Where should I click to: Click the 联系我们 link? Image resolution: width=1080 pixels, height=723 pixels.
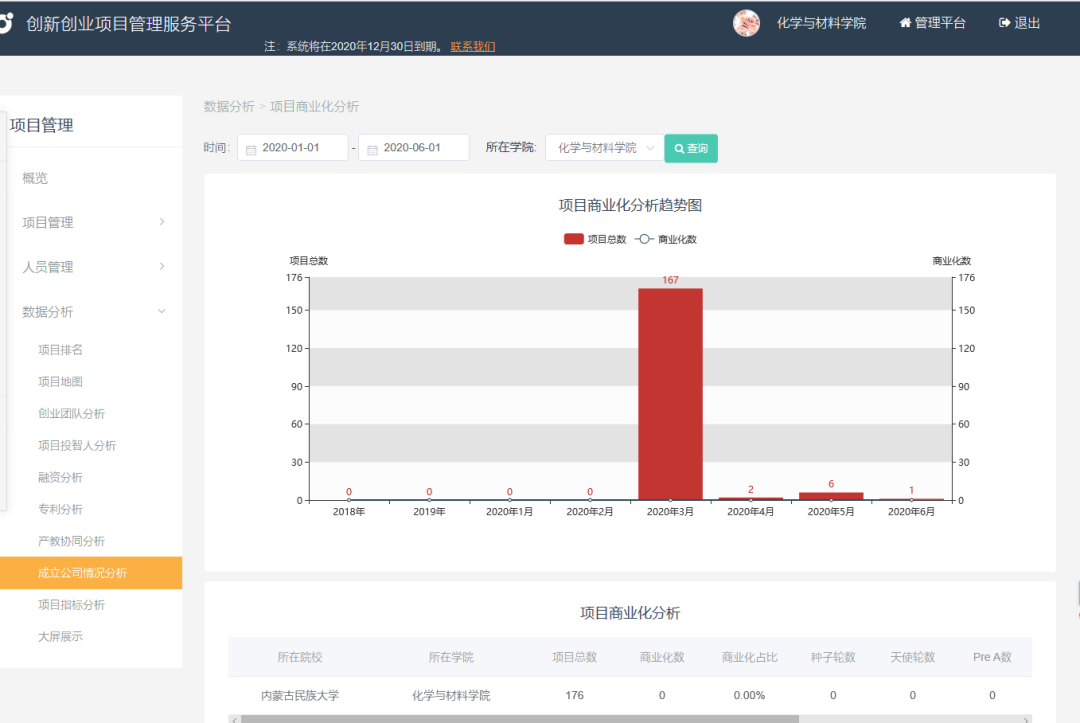pyautogui.click(x=472, y=47)
